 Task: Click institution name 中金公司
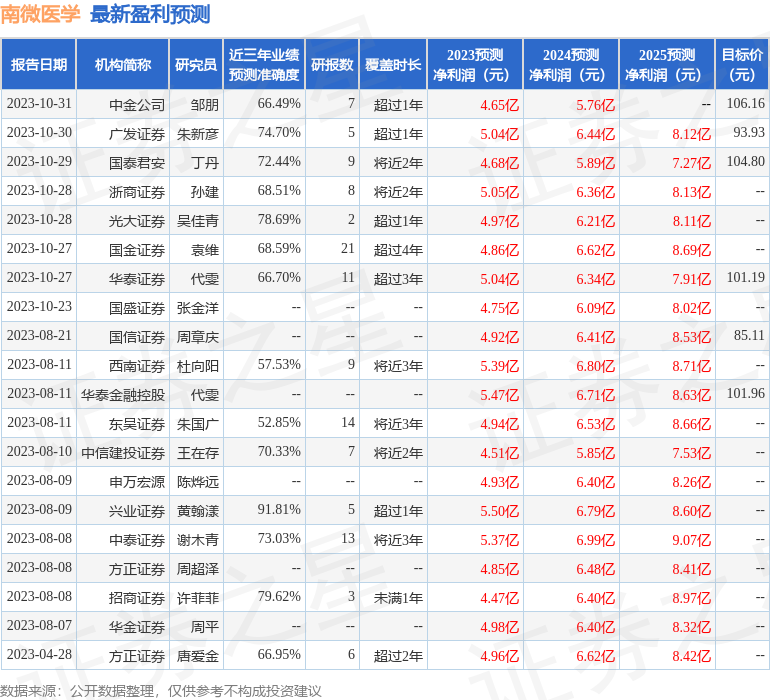pos(137,105)
